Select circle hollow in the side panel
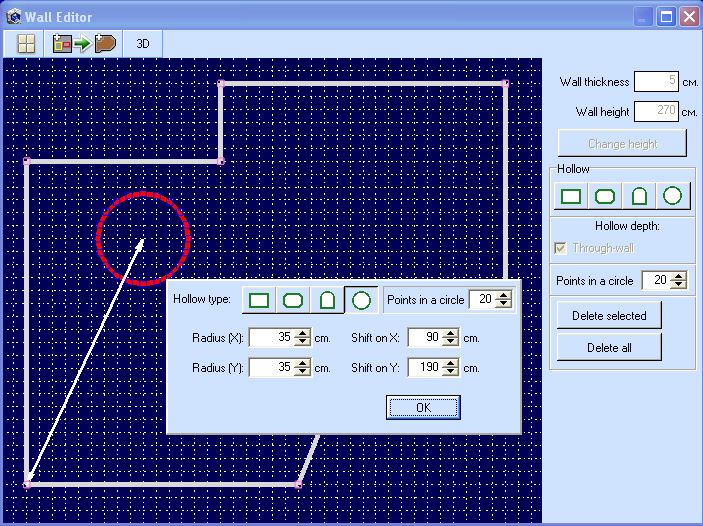The image size is (703, 526). coord(673,196)
